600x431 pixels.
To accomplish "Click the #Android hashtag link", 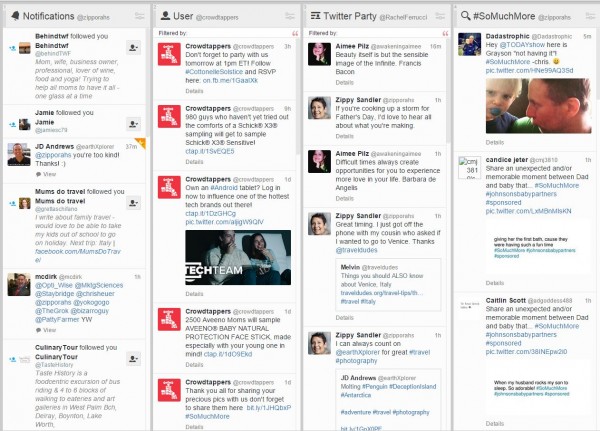I will point(224,188).
